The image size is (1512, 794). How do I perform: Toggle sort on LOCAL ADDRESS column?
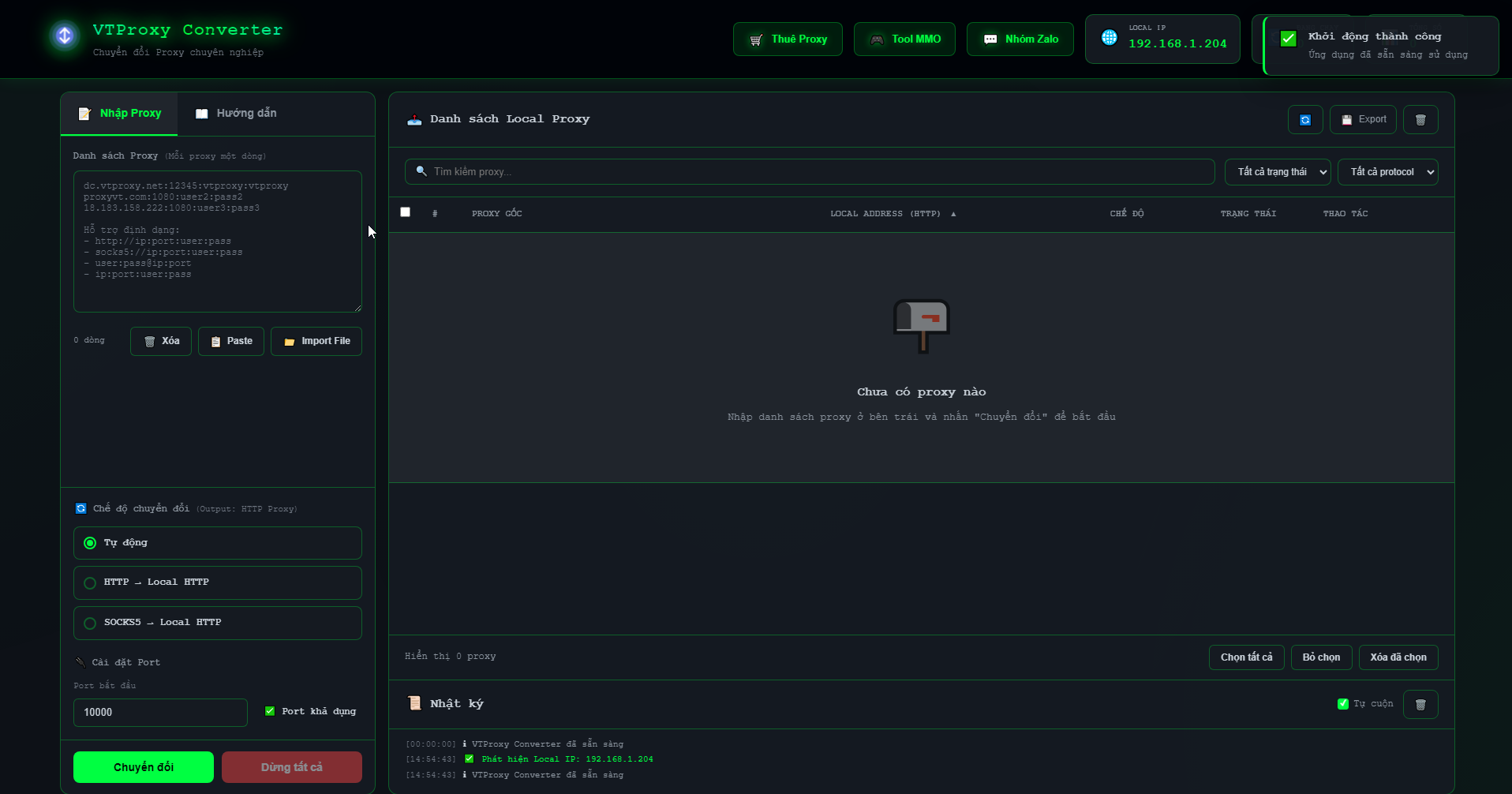click(x=893, y=213)
